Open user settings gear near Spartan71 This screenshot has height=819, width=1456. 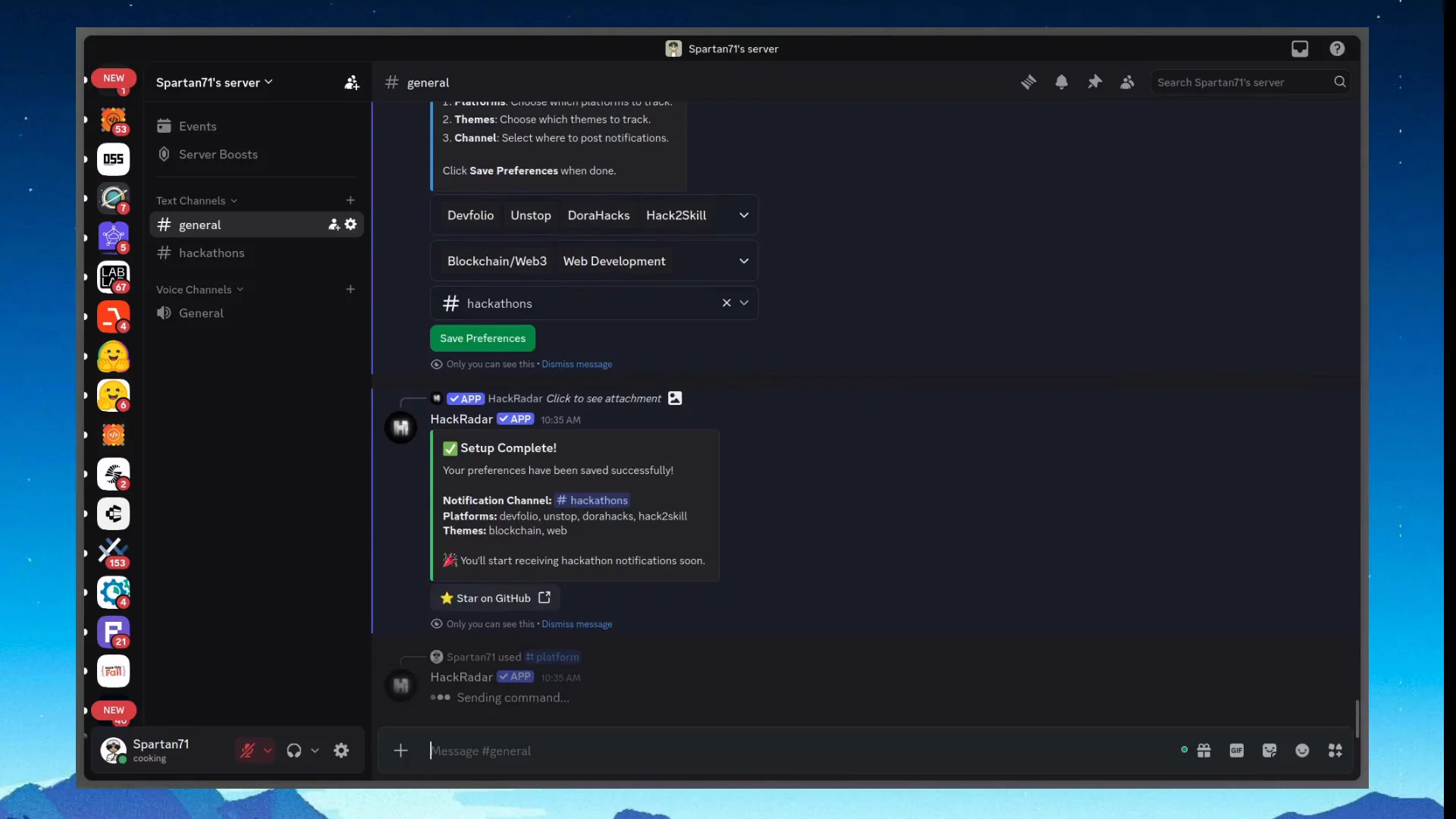coord(341,751)
